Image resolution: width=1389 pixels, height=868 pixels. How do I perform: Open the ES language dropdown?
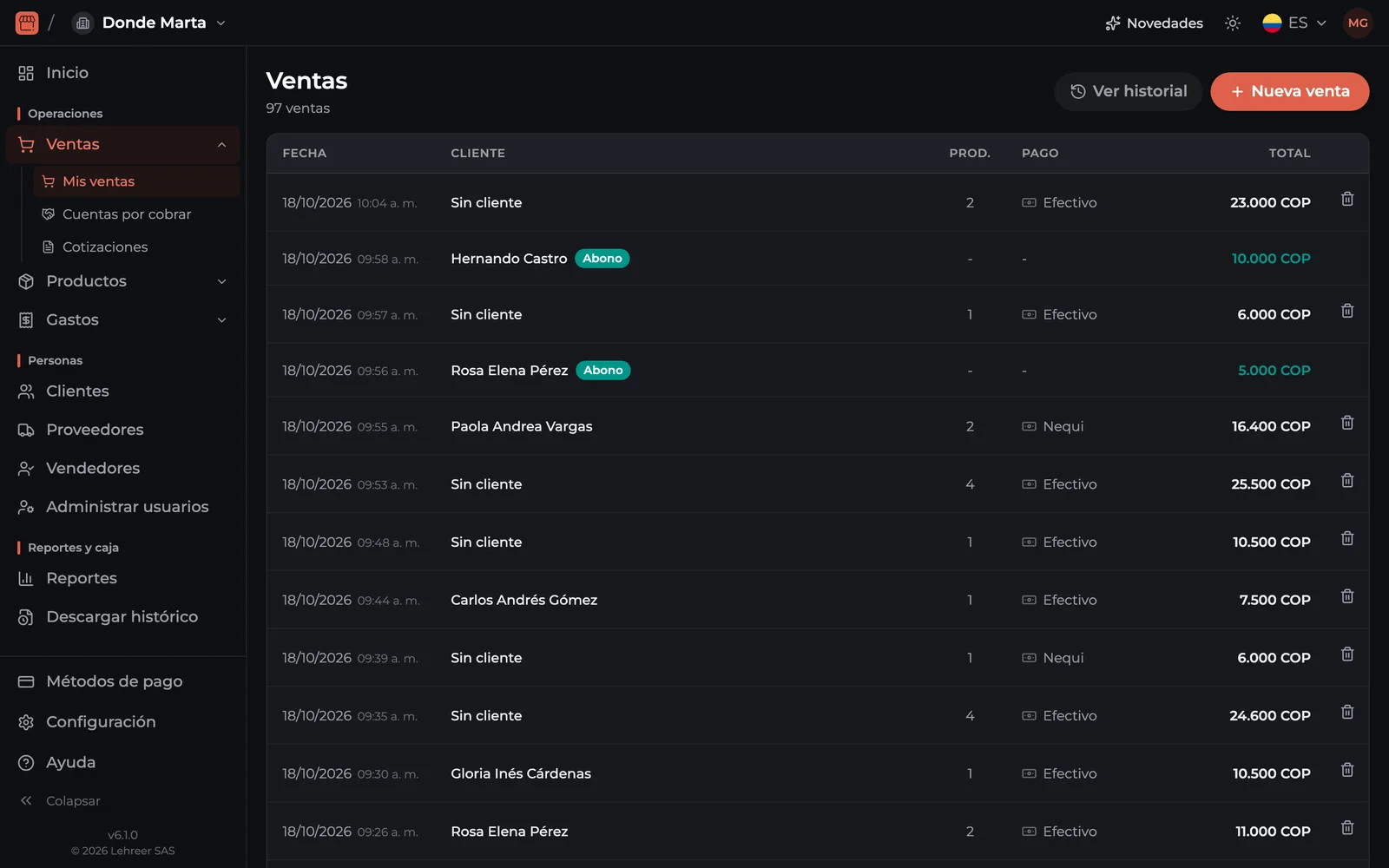1294,23
